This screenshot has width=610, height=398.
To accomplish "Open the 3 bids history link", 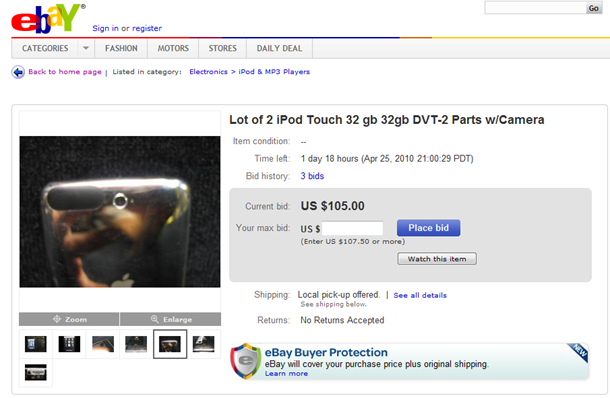I will click(x=312, y=176).
